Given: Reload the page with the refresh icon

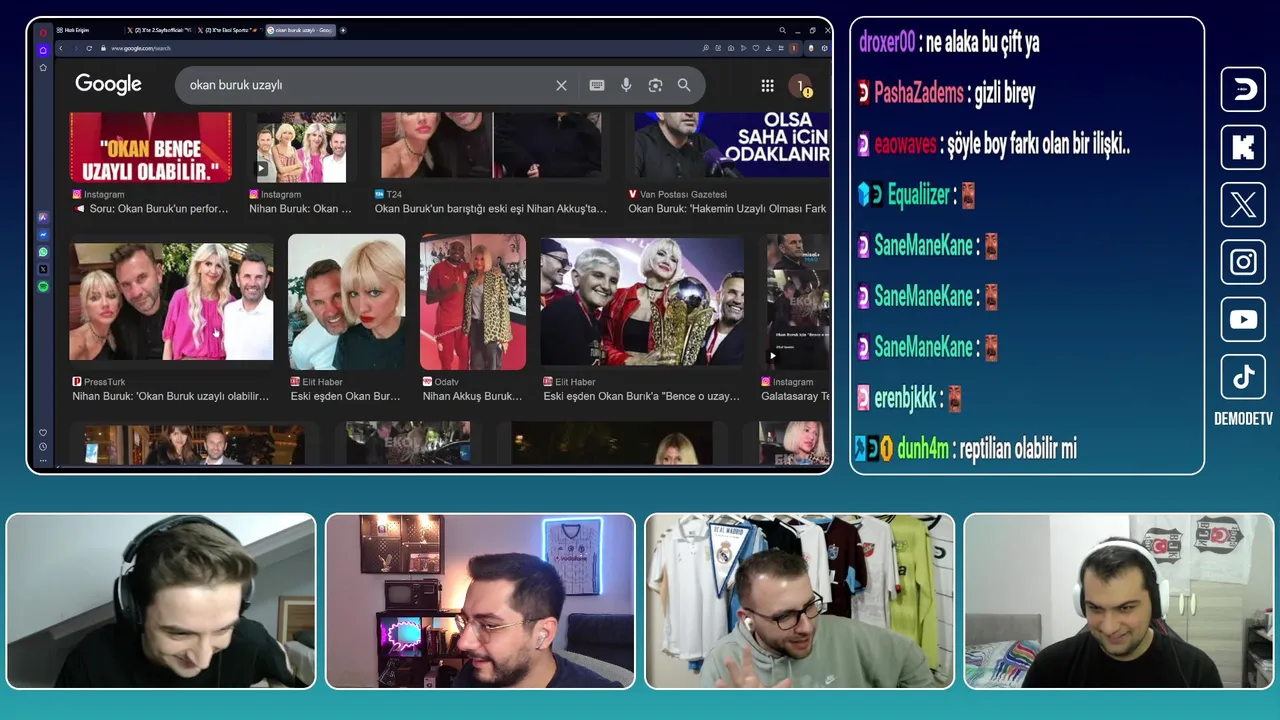Looking at the screenshot, I should tap(89, 48).
